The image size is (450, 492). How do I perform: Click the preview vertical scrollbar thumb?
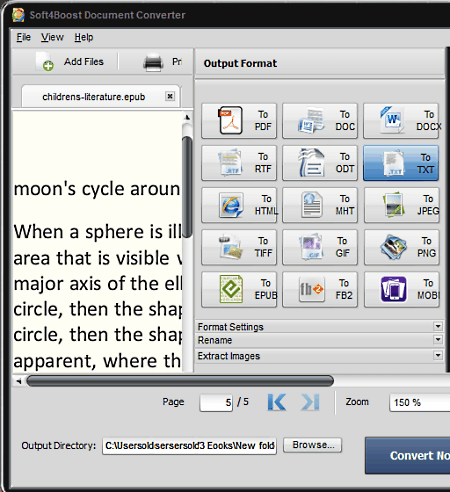click(x=188, y=187)
